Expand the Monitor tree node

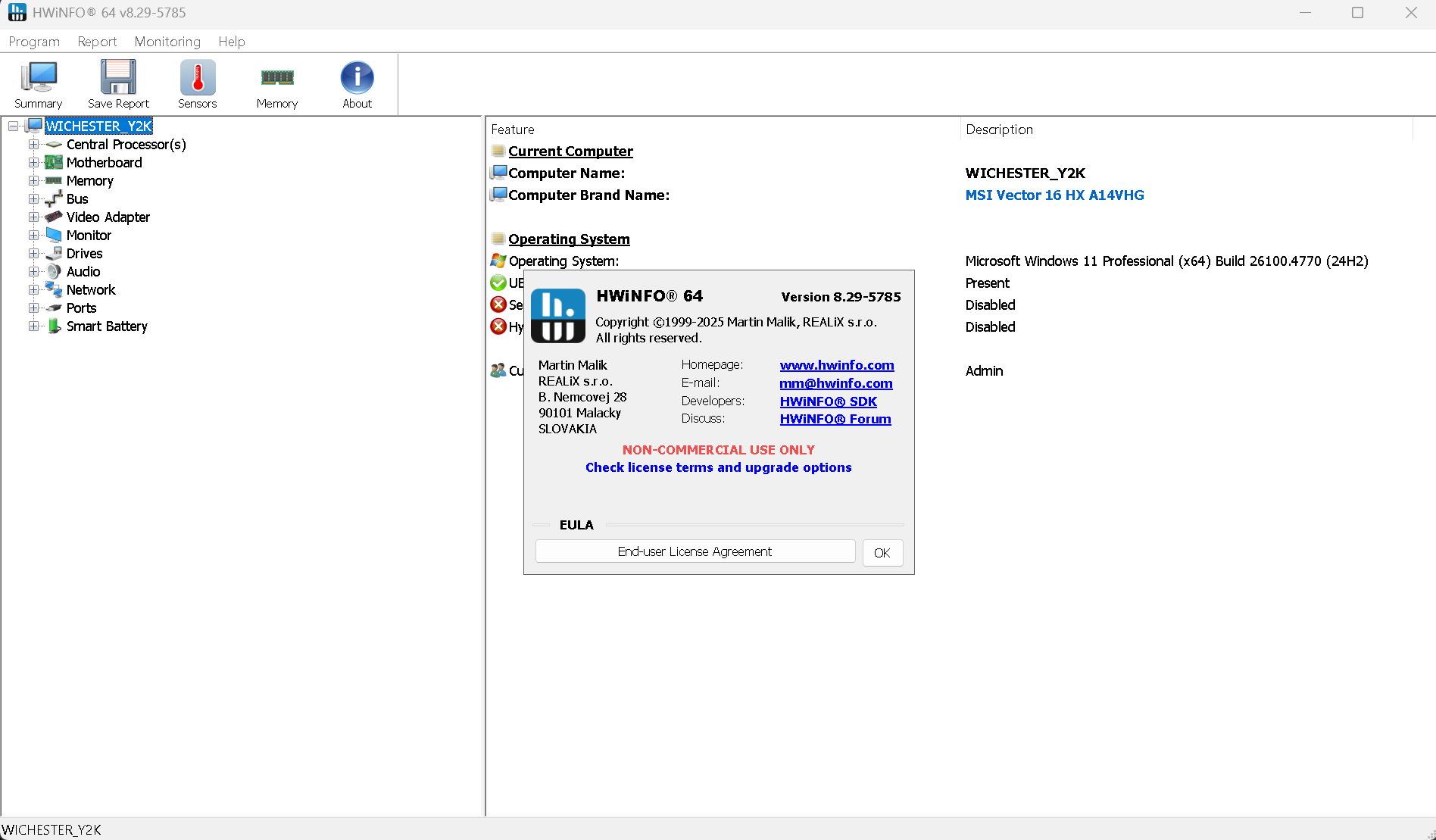coord(33,235)
